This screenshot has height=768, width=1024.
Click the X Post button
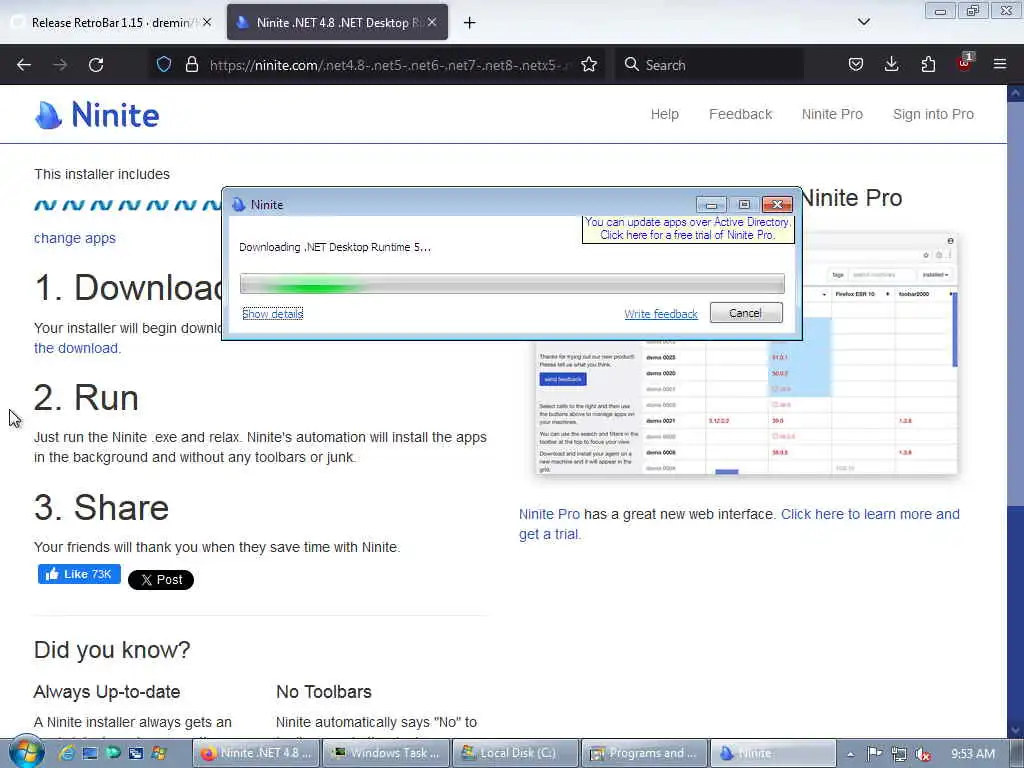point(161,580)
